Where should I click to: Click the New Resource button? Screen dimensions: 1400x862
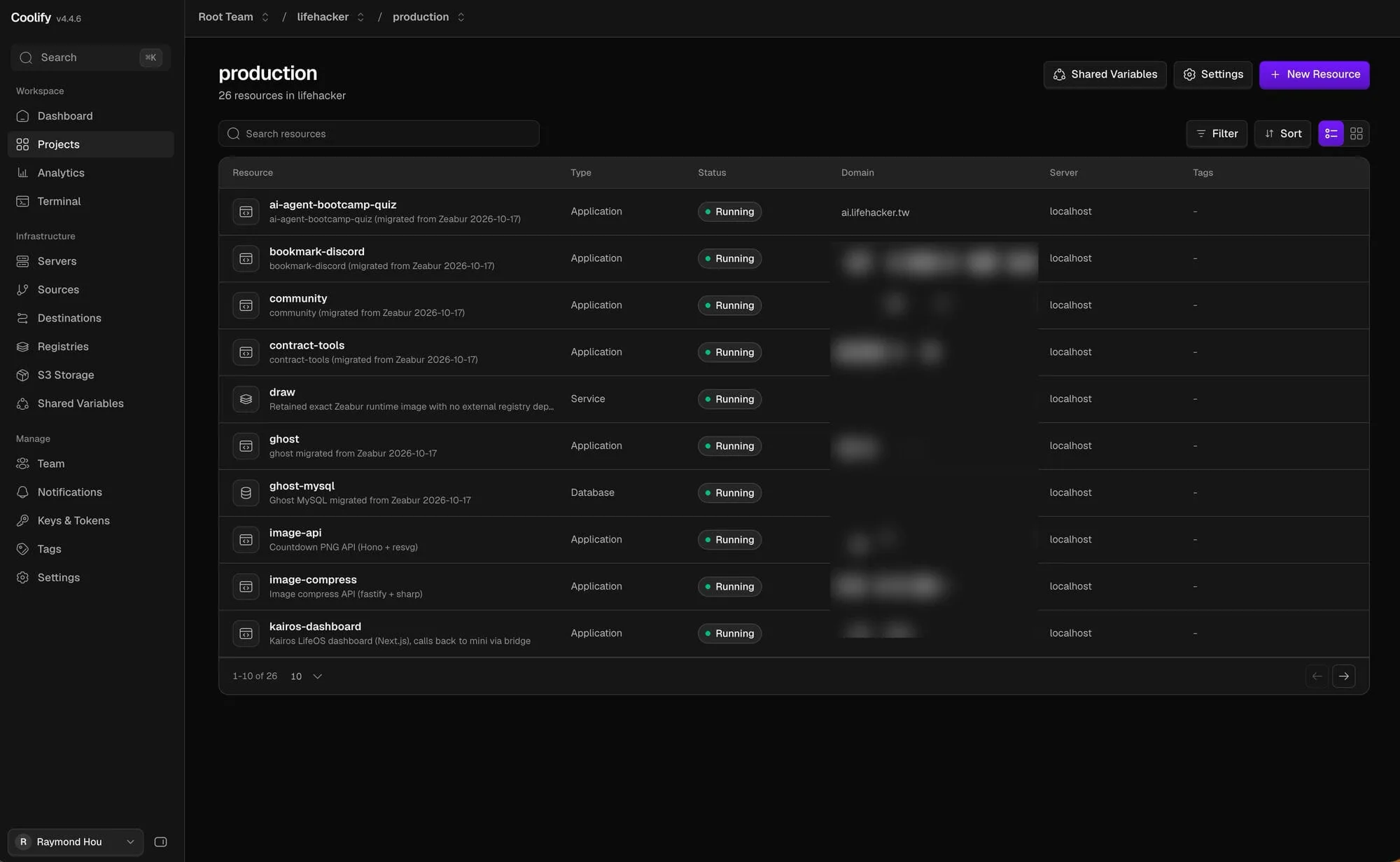(1314, 74)
